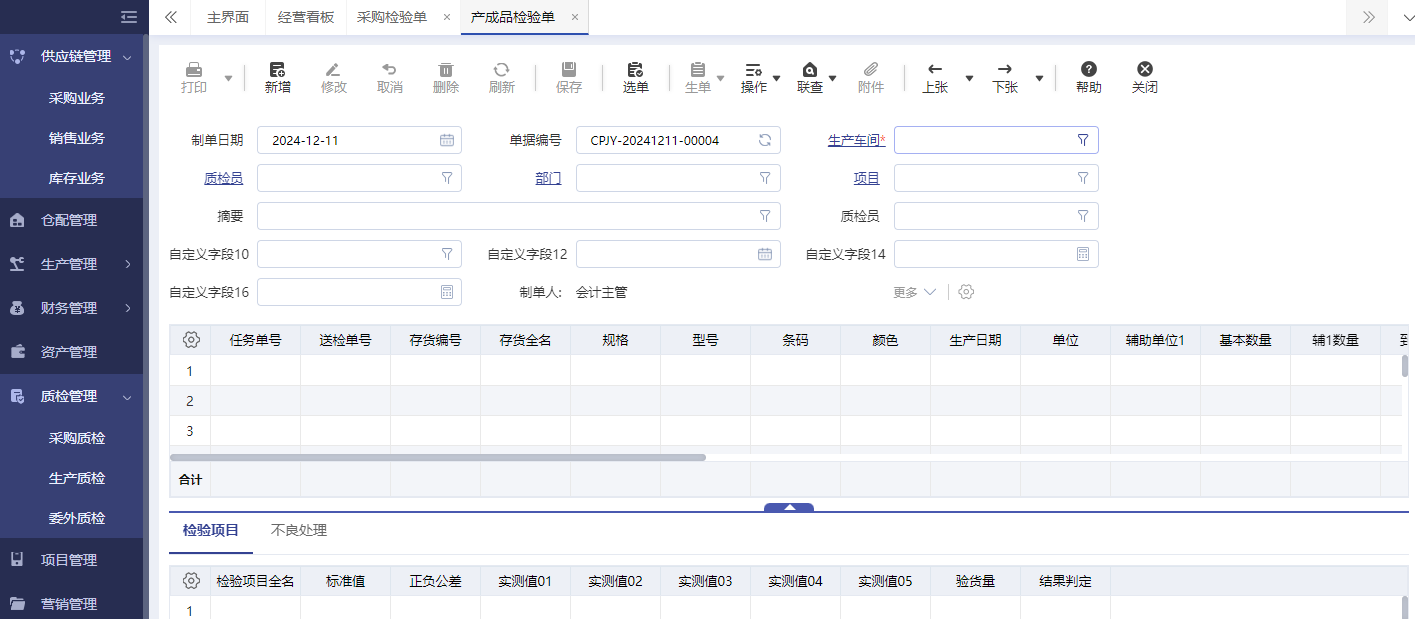
Task: Expand 更多 to show more fields
Action: 914,292
